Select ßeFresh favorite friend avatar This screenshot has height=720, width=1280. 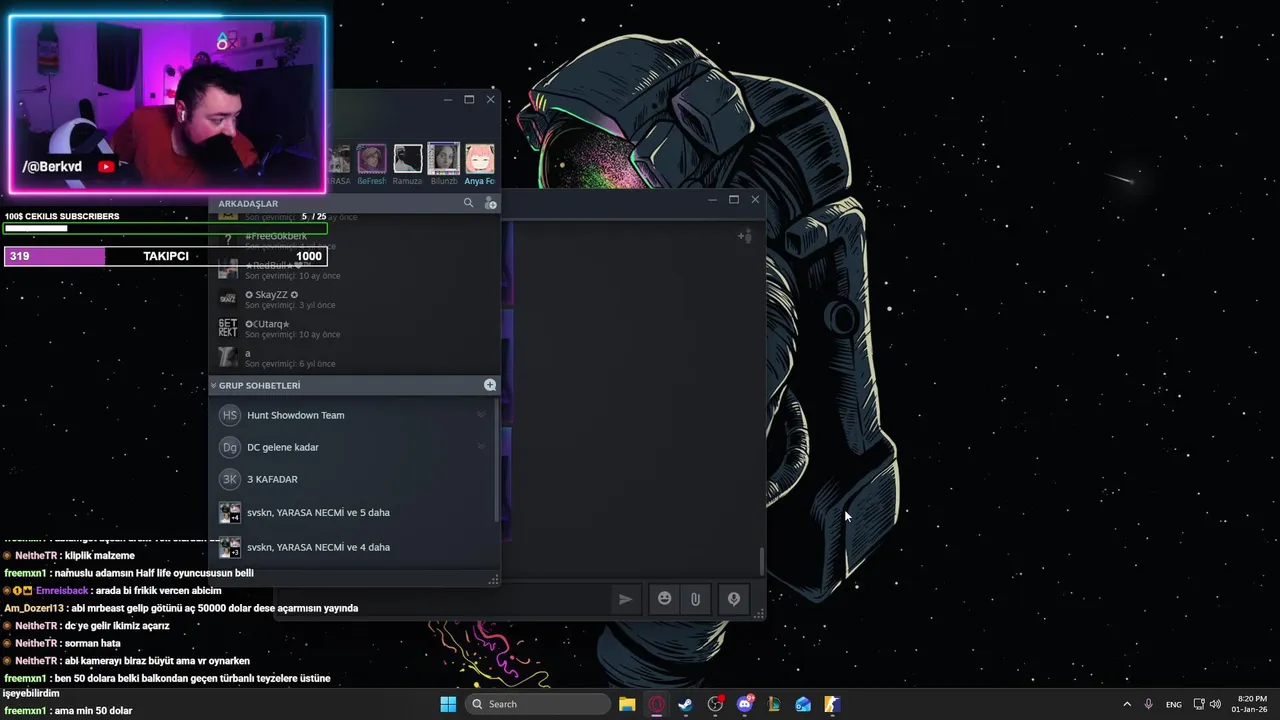coord(372,158)
